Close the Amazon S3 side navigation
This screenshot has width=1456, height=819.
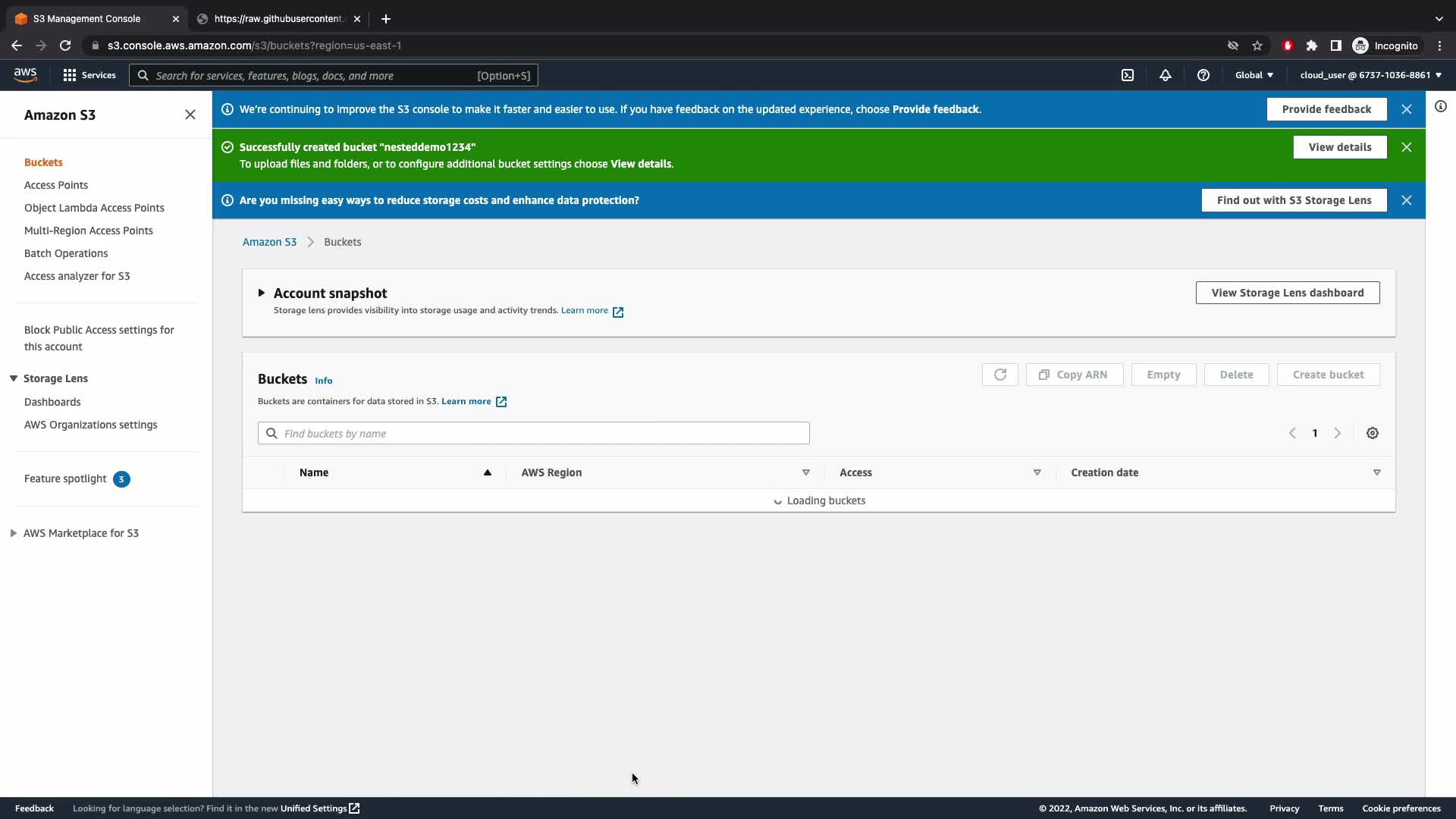tap(190, 115)
